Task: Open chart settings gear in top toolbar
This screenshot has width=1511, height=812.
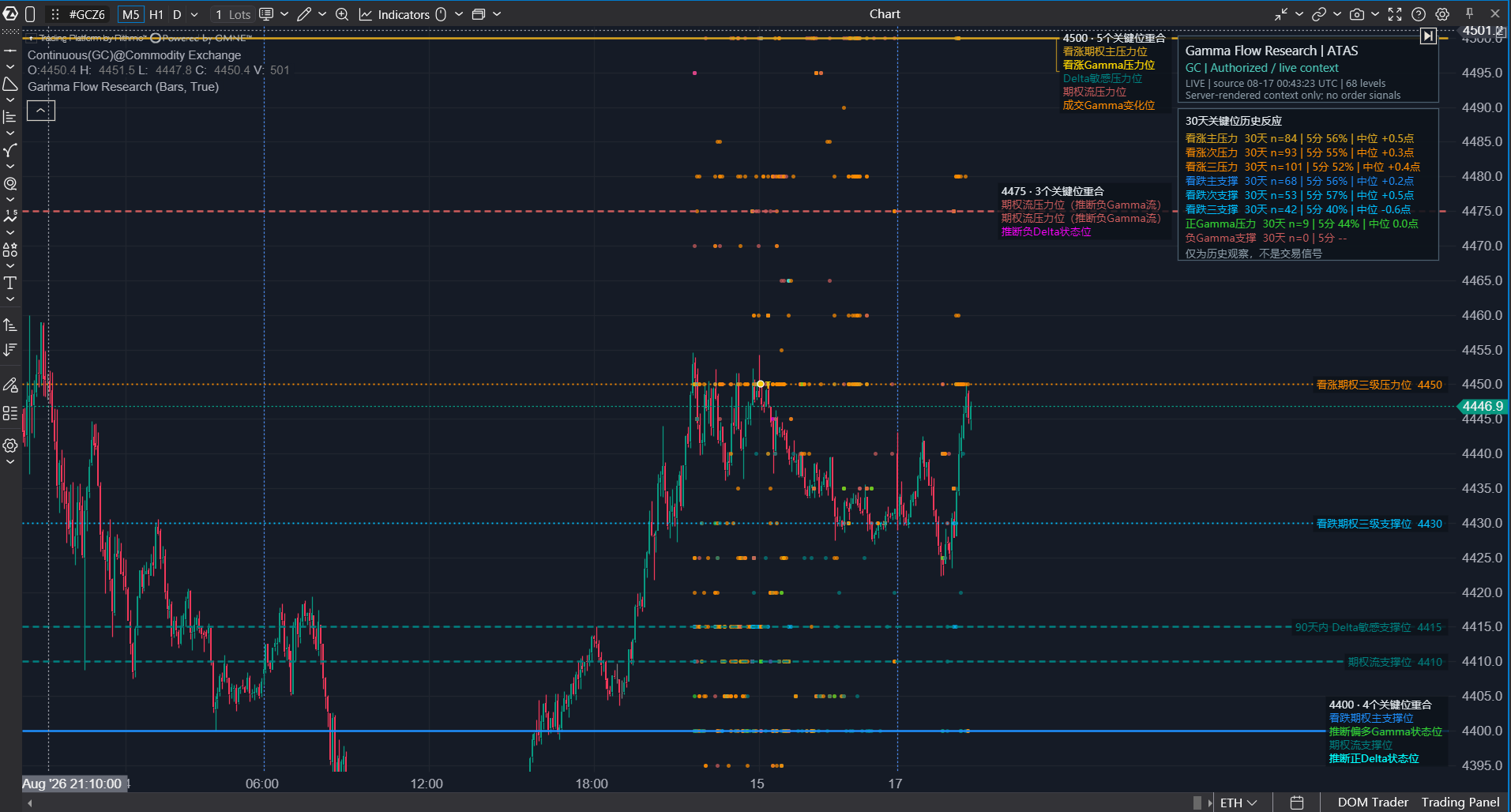Action: (x=1442, y=14)
